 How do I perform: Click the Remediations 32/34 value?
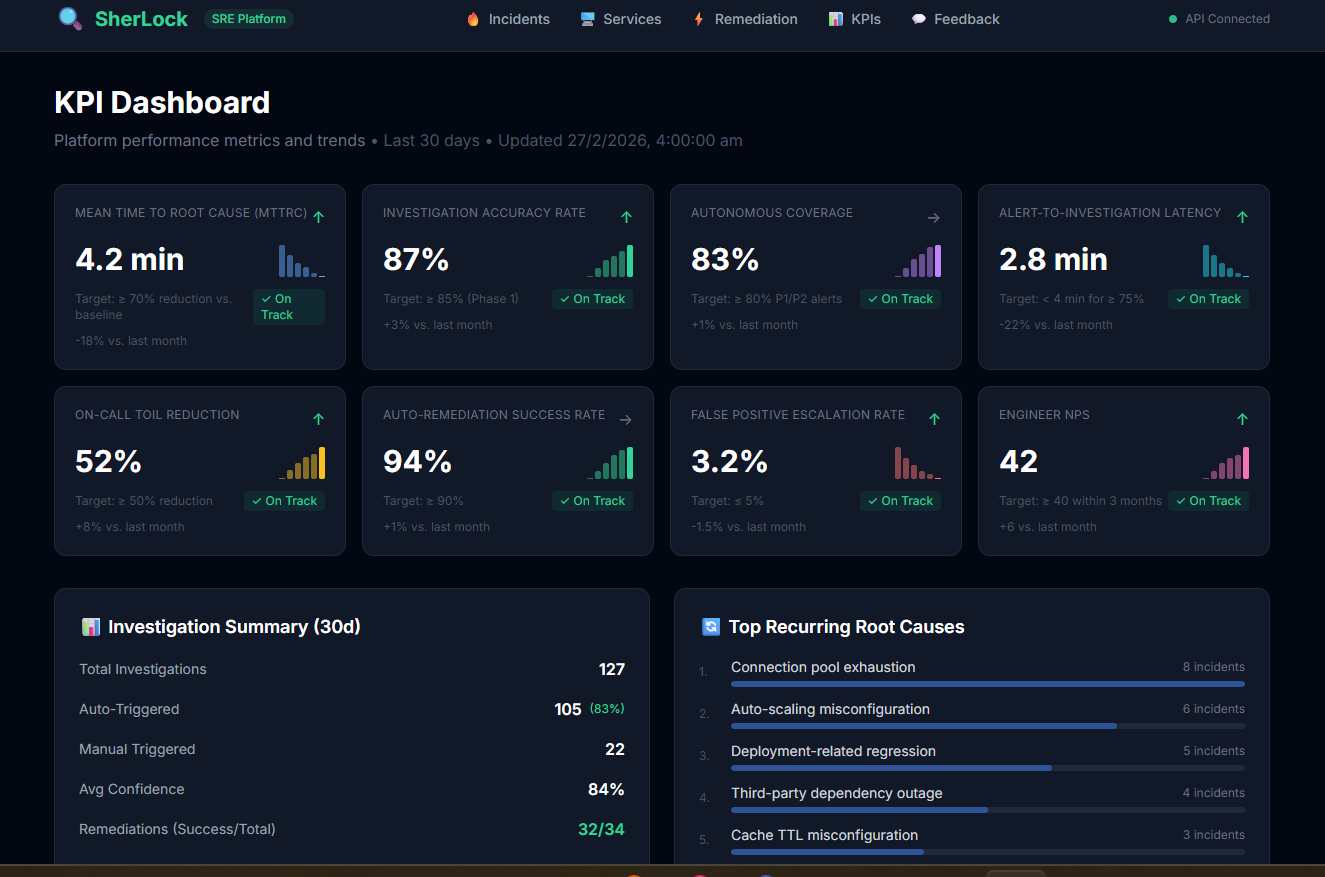[x=601, y=829]
